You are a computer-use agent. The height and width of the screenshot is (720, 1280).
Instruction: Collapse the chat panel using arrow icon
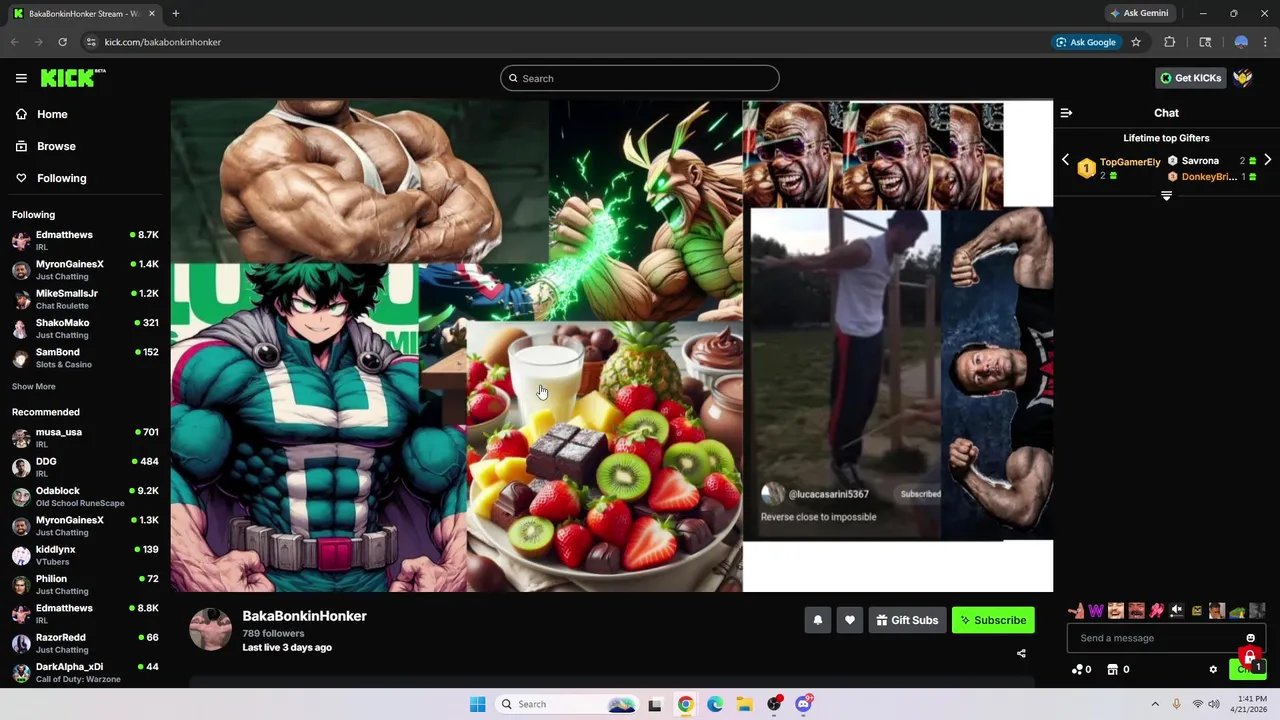click(x=1066, y=113)
